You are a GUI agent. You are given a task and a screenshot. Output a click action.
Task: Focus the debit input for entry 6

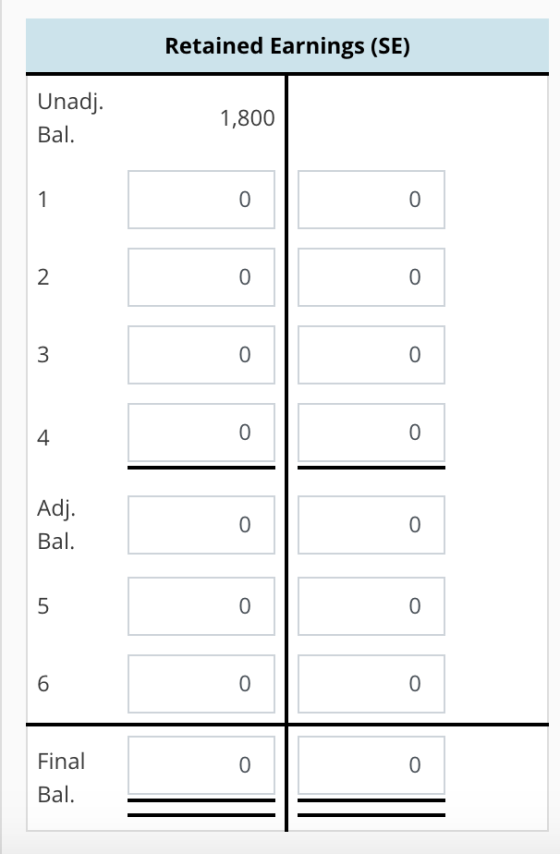click(202, 684)
